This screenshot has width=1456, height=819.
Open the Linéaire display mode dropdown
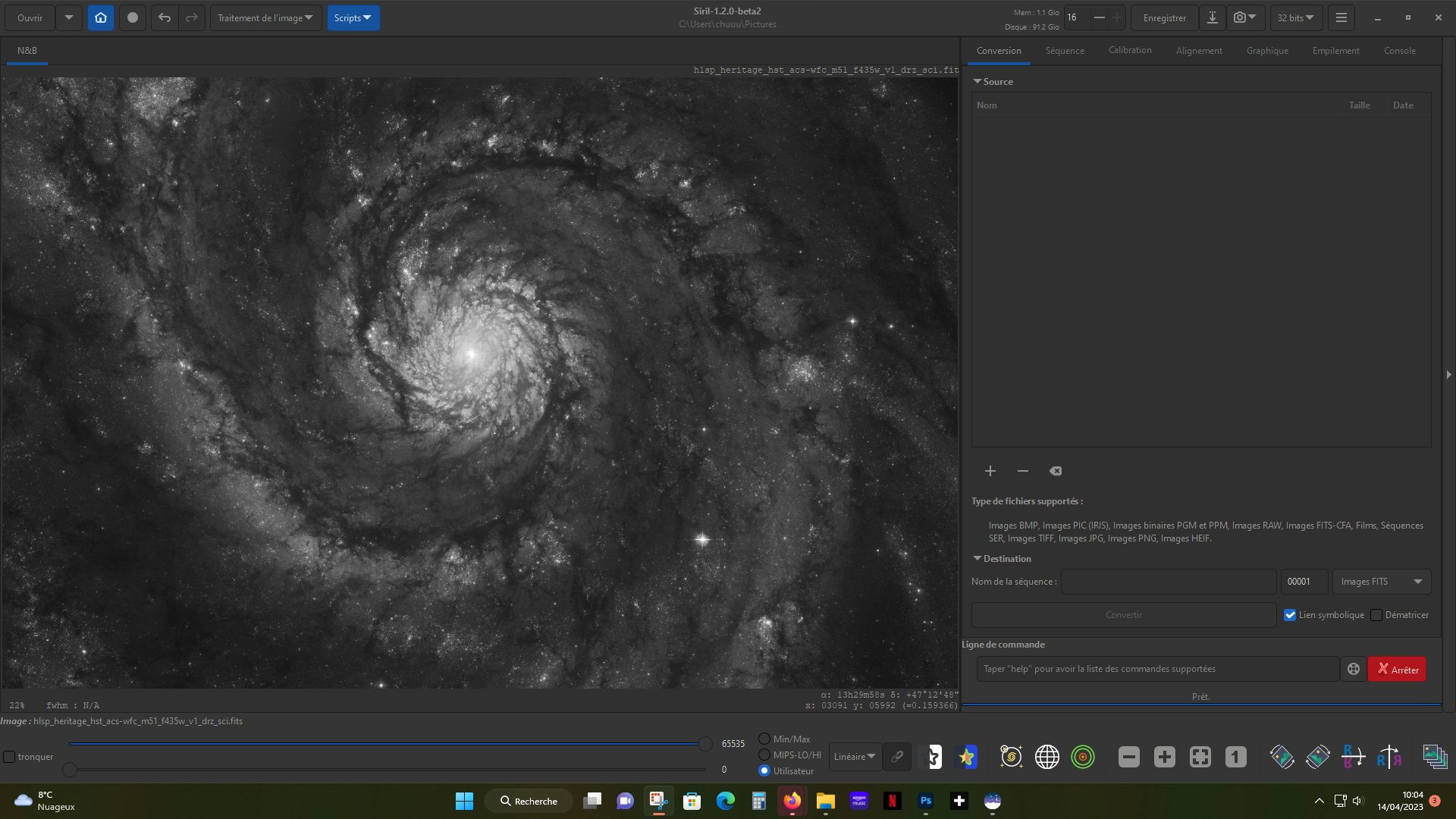pyautogui.click(x=855, y=756)
